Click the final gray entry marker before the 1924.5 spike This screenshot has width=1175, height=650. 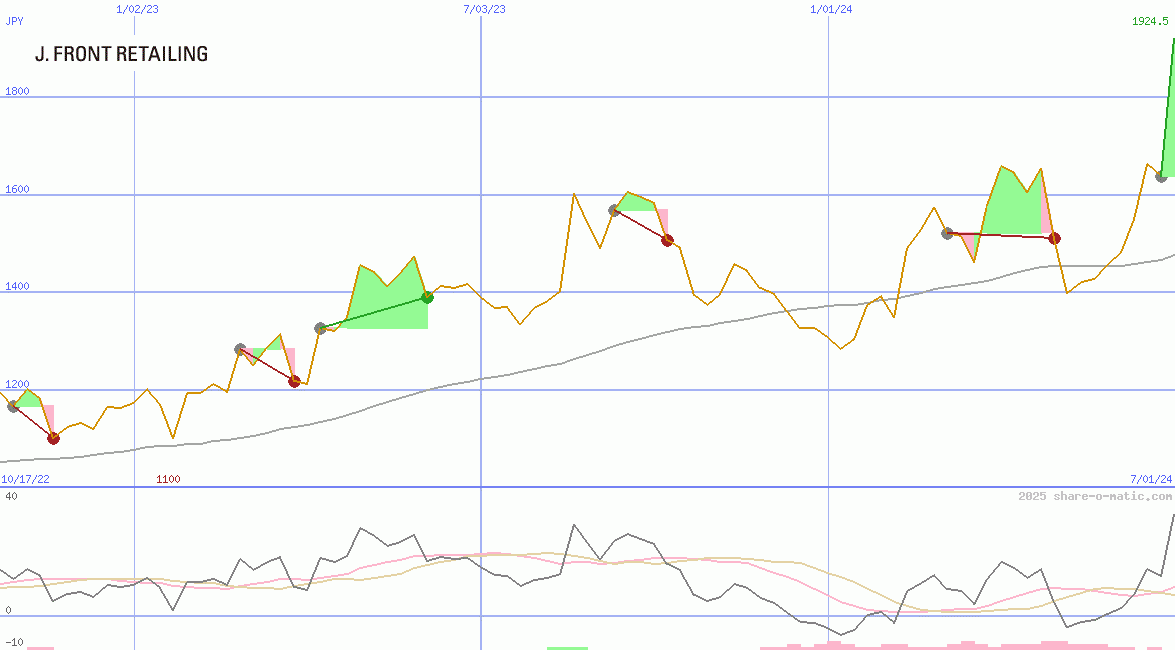(x=1161, y=176)
